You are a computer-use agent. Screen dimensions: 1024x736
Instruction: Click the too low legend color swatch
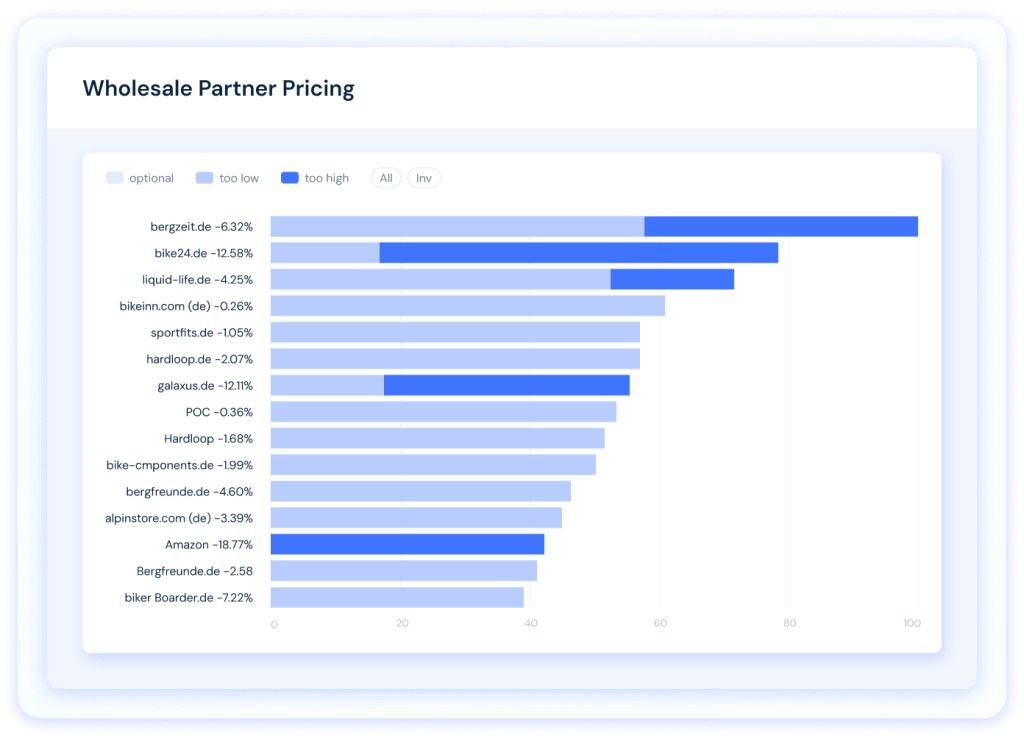point(204,178)
